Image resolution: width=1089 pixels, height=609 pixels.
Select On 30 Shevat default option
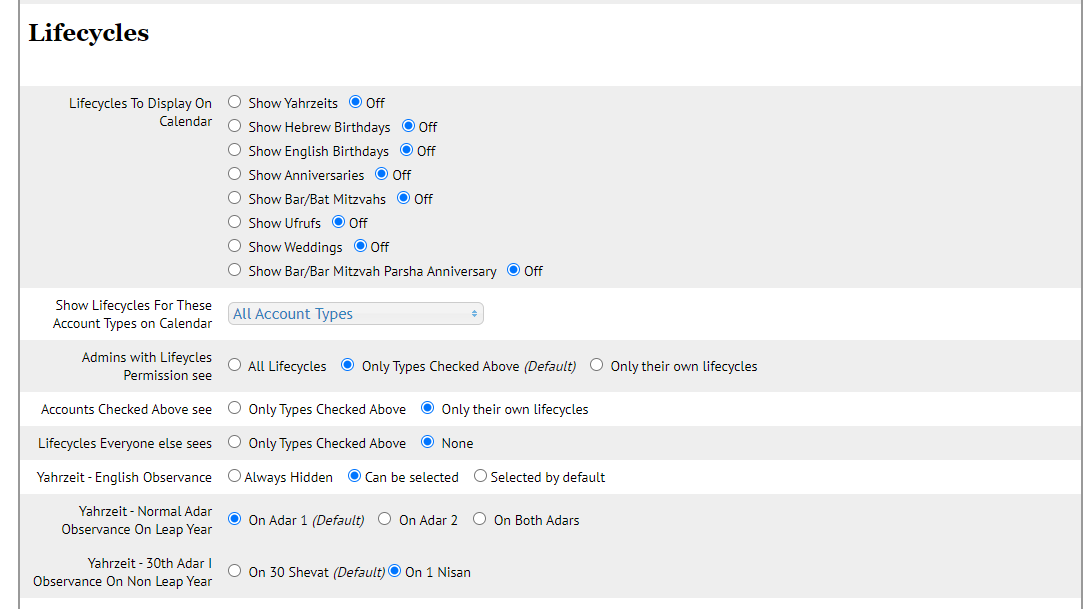[235, 571]
